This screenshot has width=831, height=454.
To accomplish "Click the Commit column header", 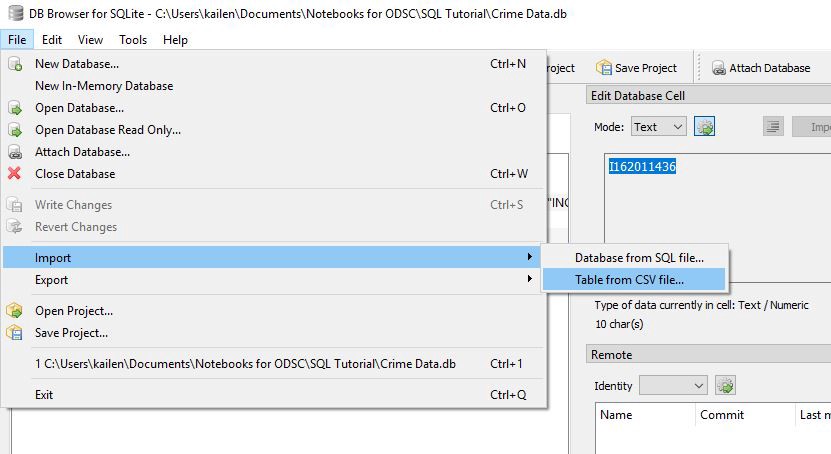I will point(745,415).
